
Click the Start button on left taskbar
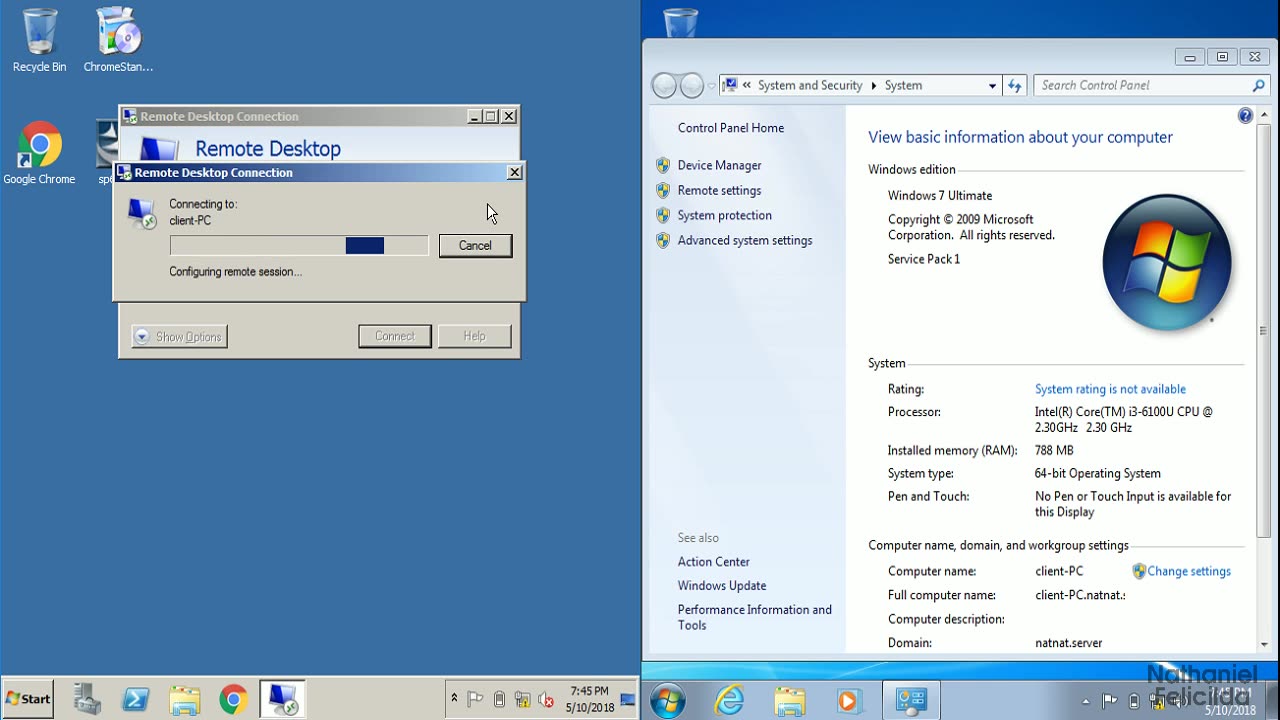click(x=28, y=699)
